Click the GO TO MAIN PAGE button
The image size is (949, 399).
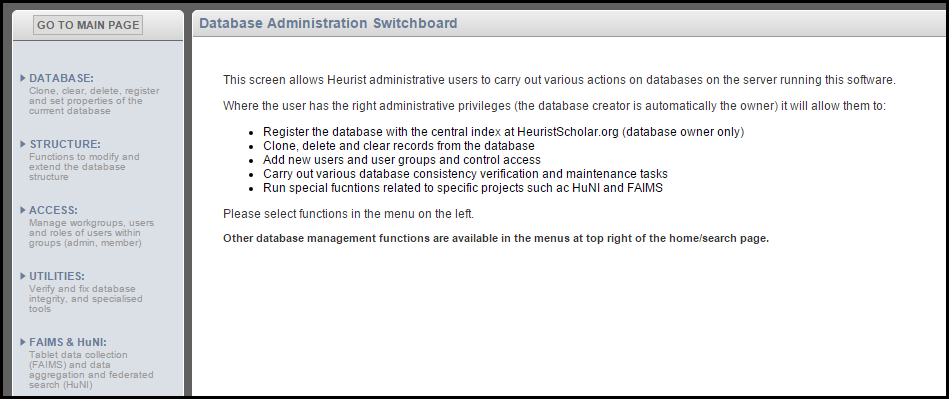(88, 25)
